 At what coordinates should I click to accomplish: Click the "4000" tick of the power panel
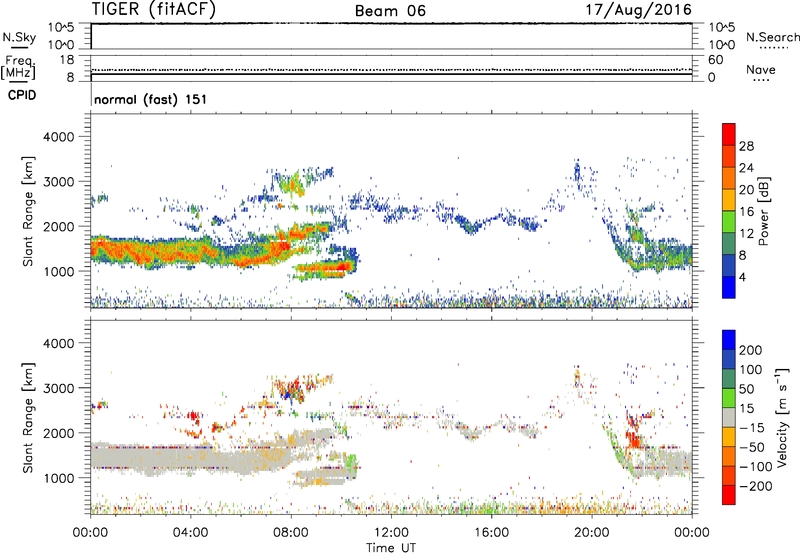(59, 137)
